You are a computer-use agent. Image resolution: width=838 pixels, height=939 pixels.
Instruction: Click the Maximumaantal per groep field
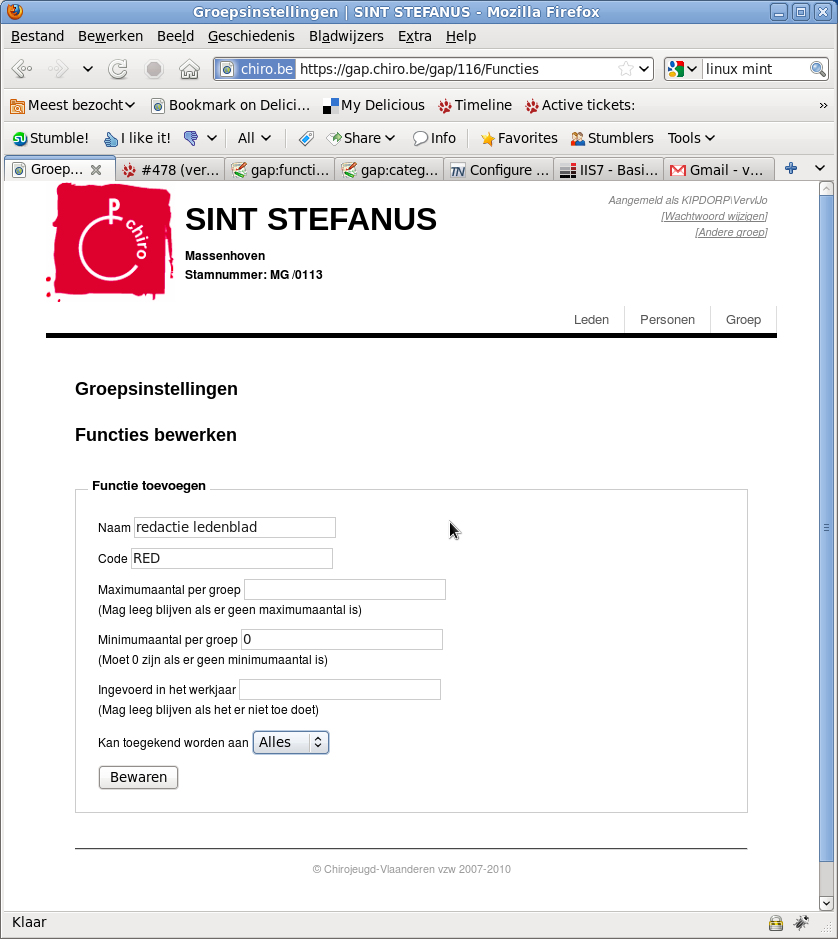(345, 590)
